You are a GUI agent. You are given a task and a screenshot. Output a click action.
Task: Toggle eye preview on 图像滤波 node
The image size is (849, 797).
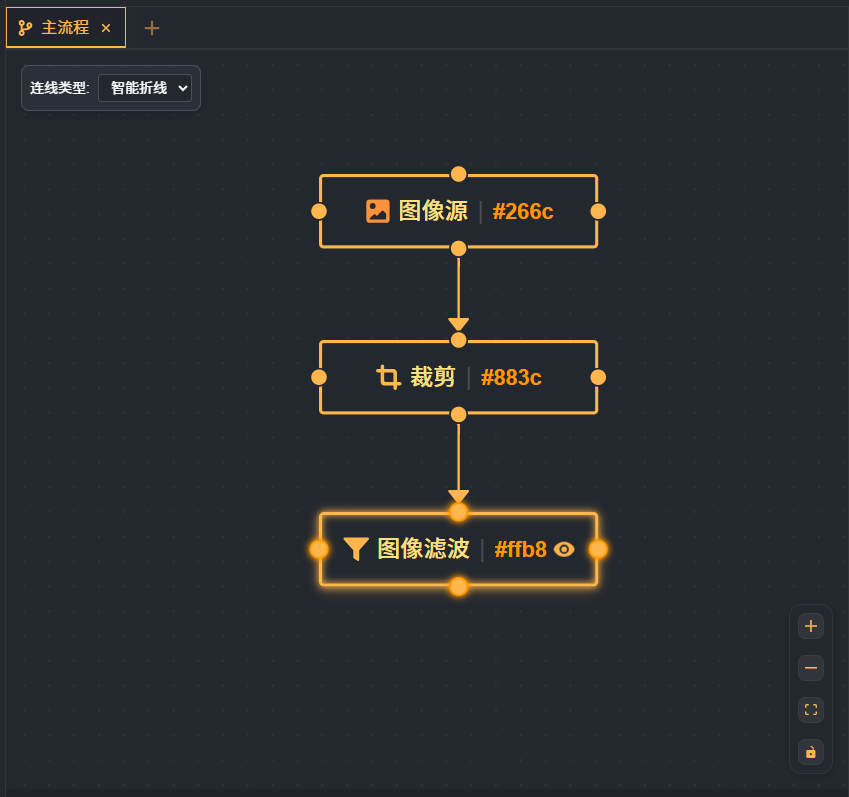tap(564, 549)
